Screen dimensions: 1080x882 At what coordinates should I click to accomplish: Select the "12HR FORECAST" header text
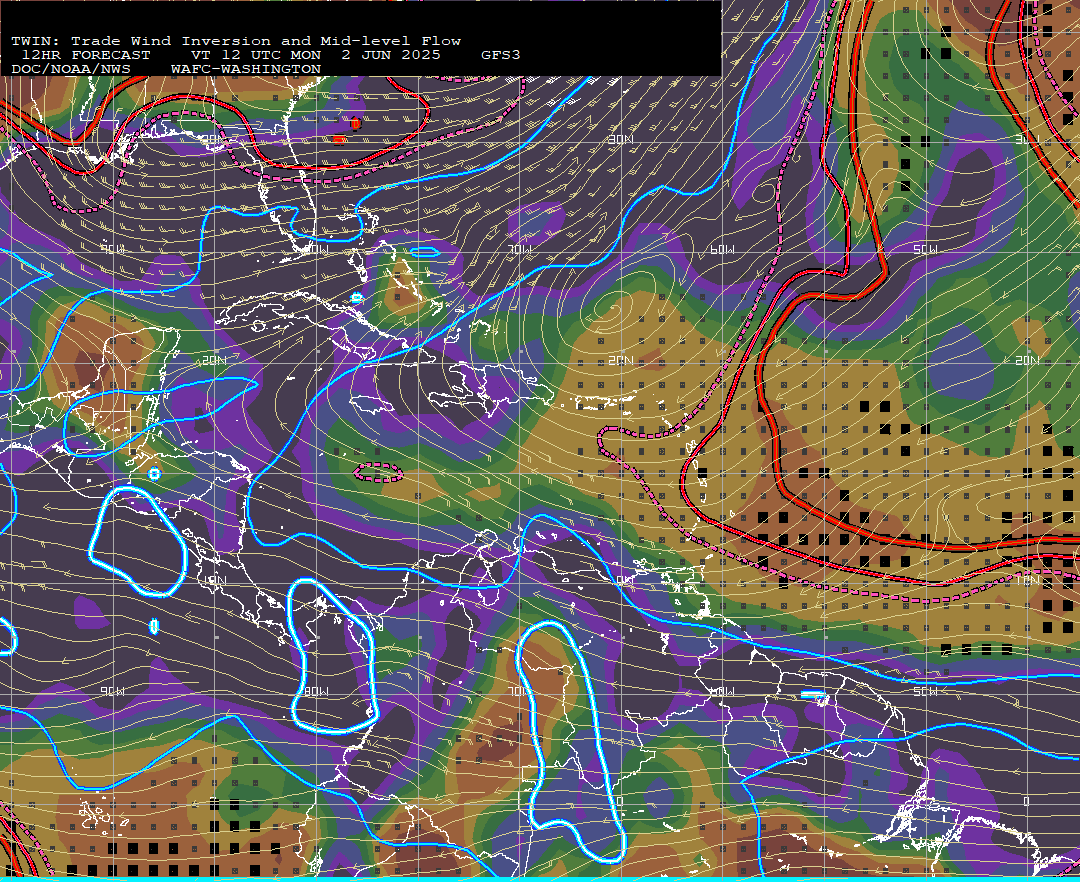[86, 55]
